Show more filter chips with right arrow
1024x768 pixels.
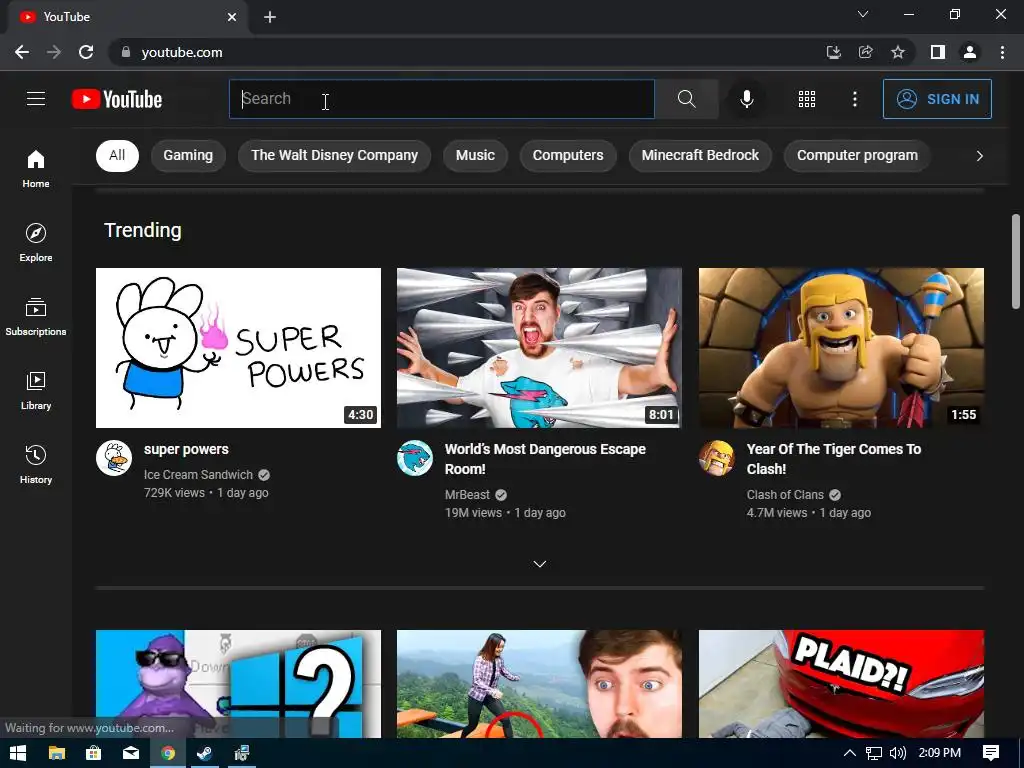(x=979, y=155)
